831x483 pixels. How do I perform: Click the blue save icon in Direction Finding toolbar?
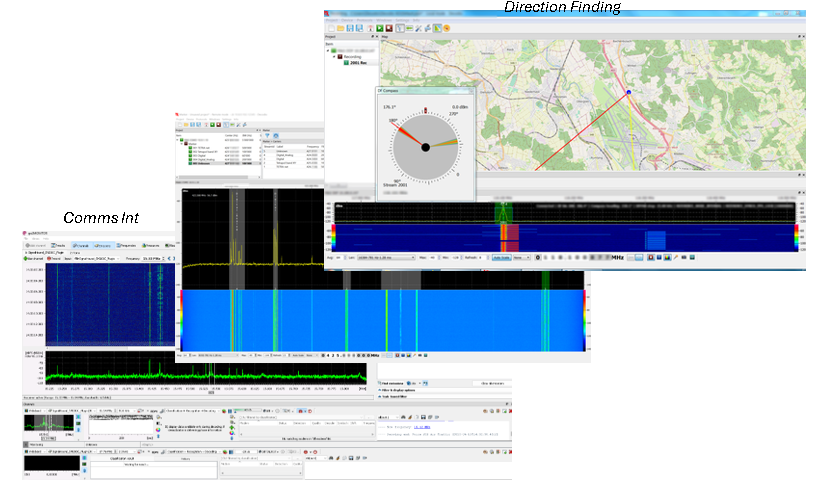[x=352, y=28]
